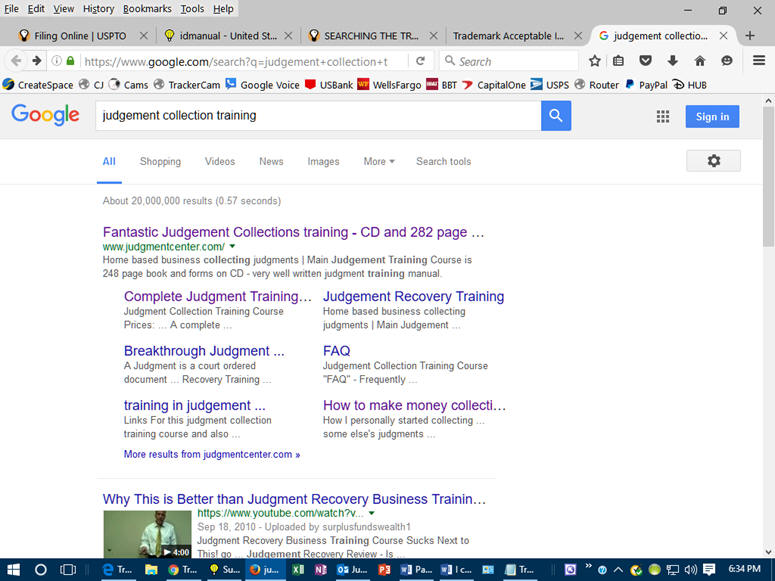This screenshot has height=581, width=775.
Task: Open the Firefox hamburger menu
Action: (x=756, y=61)
